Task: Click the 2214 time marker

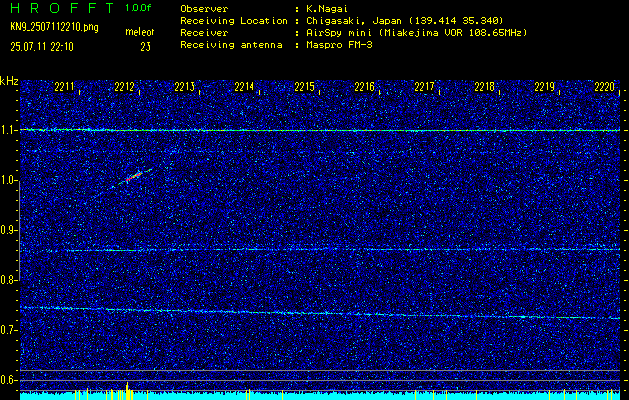Action: pyautogui.click(x=244, y=87)
